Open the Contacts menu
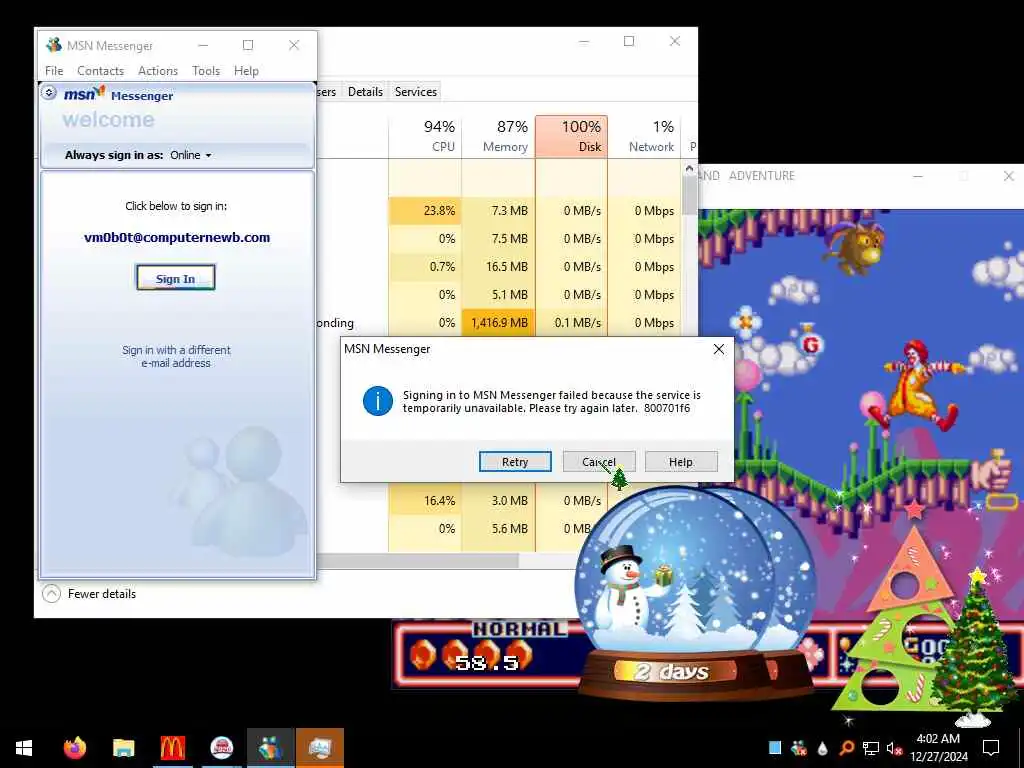 [x=101, y=71]
